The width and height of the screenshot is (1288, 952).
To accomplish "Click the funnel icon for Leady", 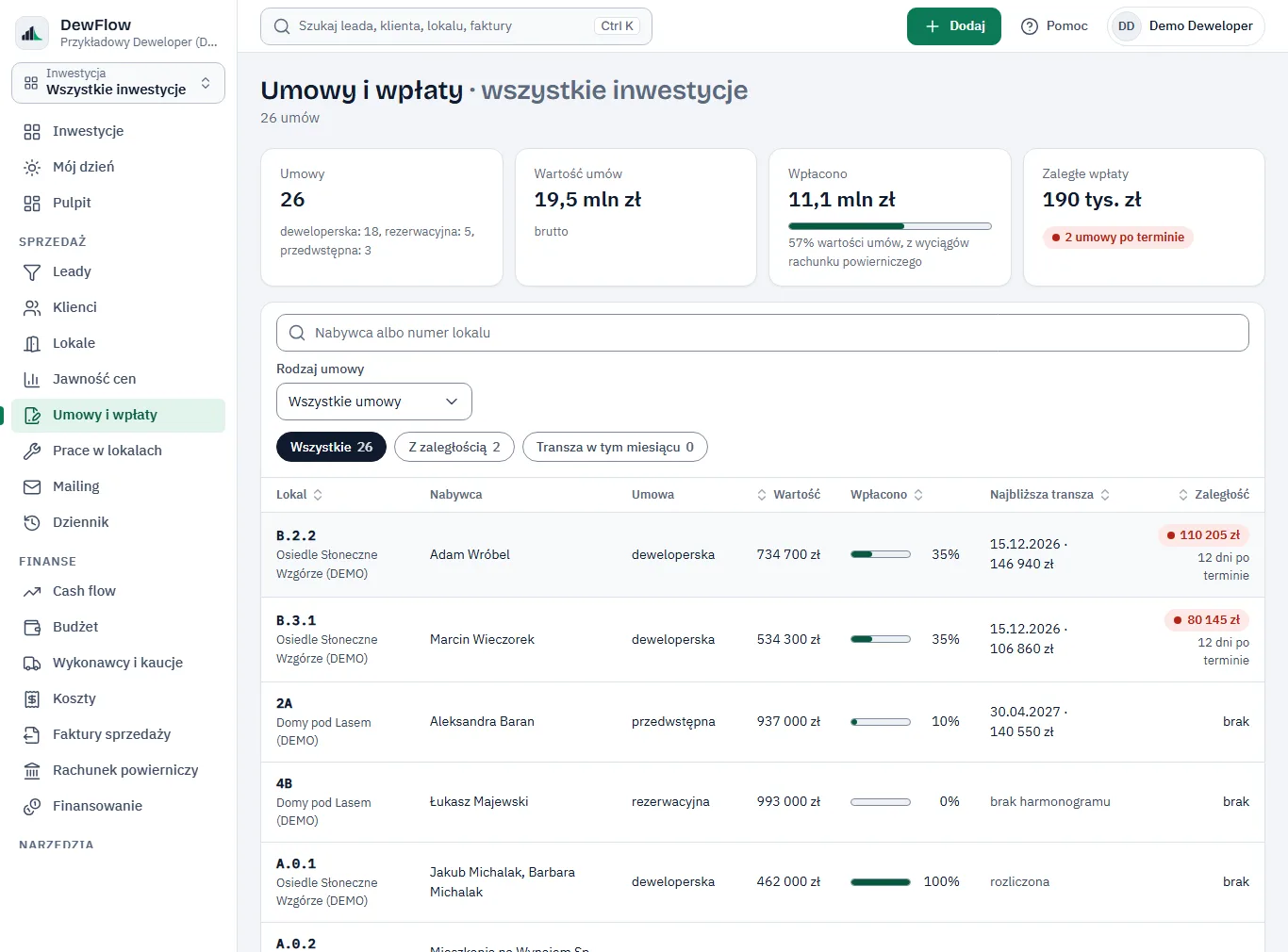I will tap(32, 271).
